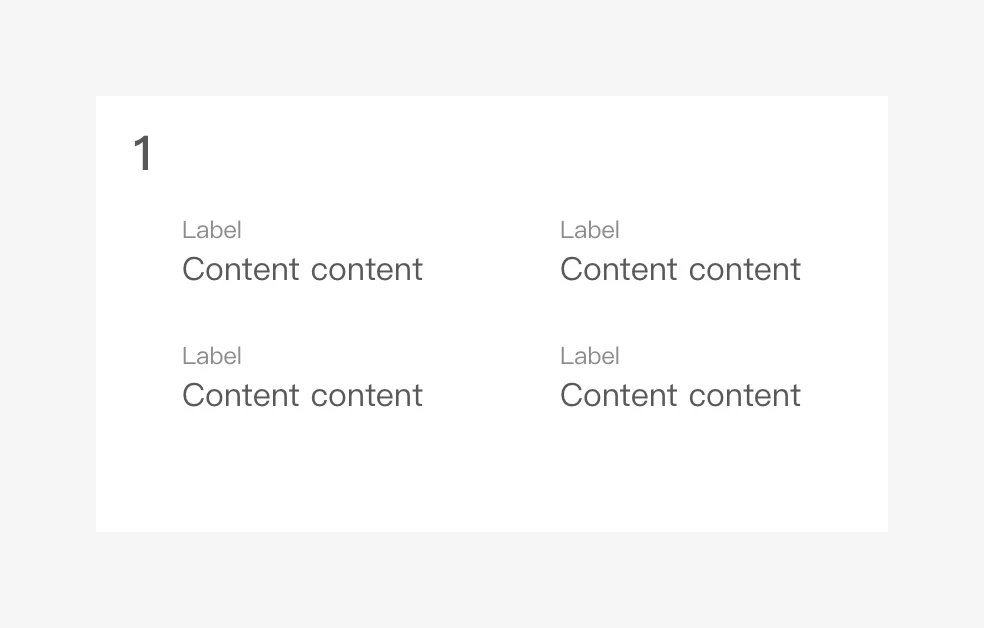Click the upper-right "Label" caption
This screenshot has height=628, width=984.
pyautogui.click(x=590, y=230)
